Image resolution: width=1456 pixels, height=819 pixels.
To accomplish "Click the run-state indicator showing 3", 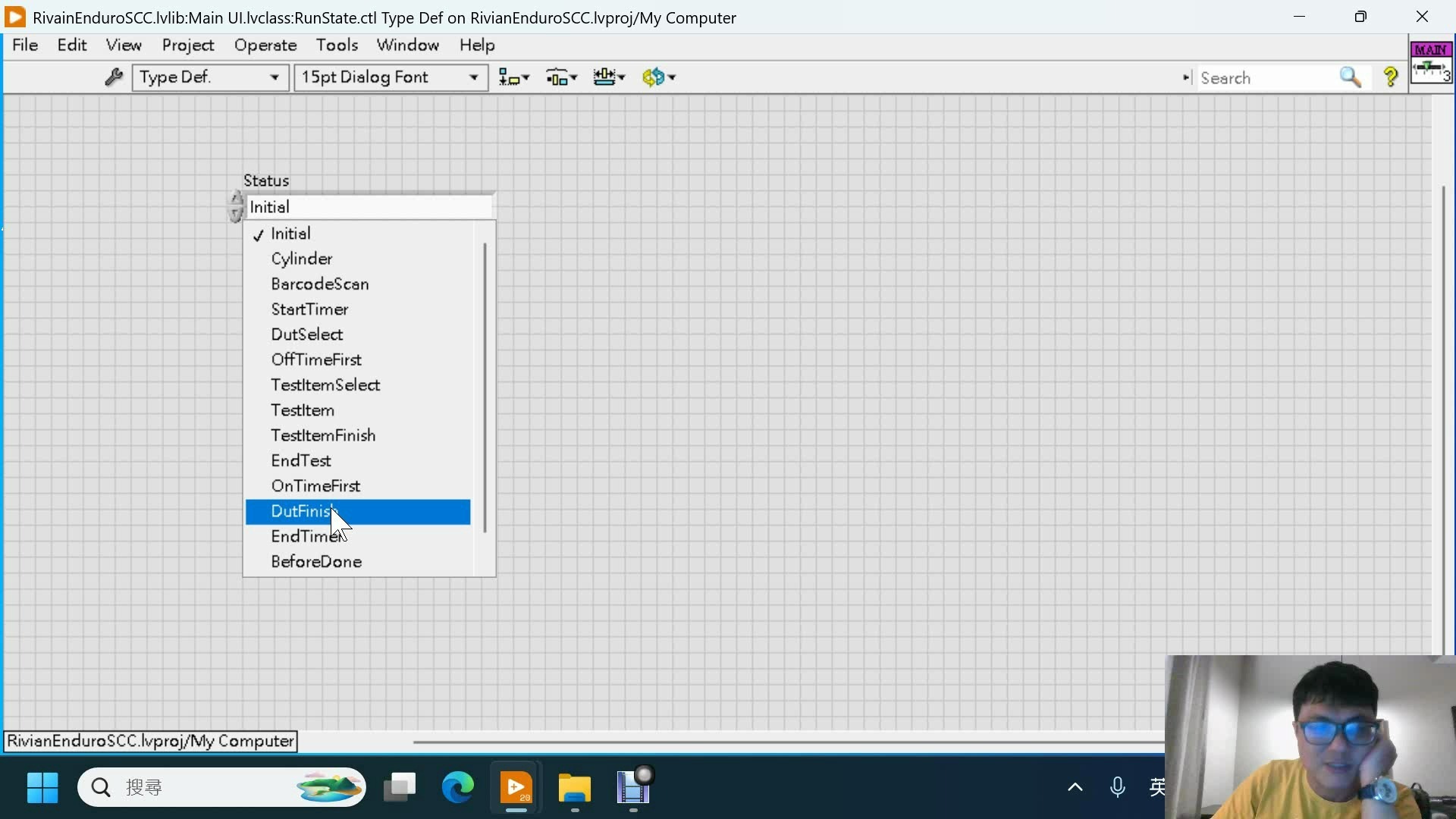I will pyautogui.click(x=1433, y=72).
